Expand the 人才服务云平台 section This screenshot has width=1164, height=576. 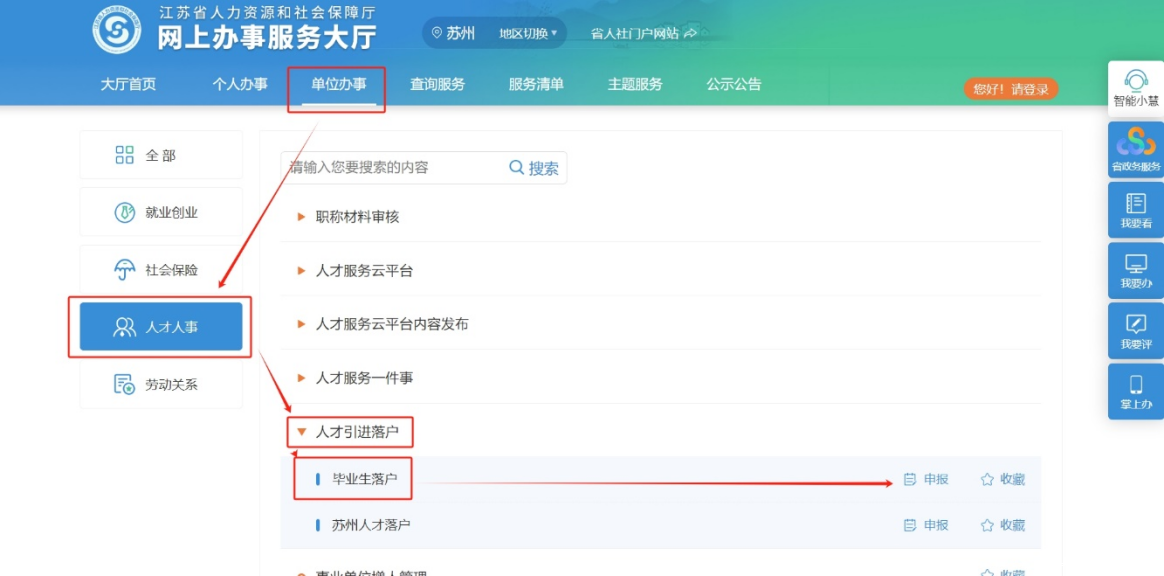click(364, 270)
